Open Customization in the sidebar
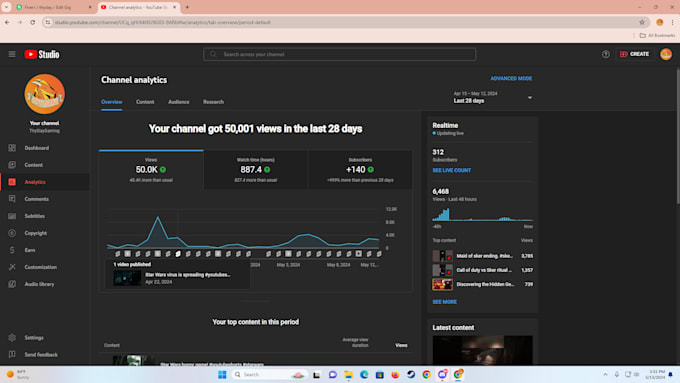 [45, 267]
